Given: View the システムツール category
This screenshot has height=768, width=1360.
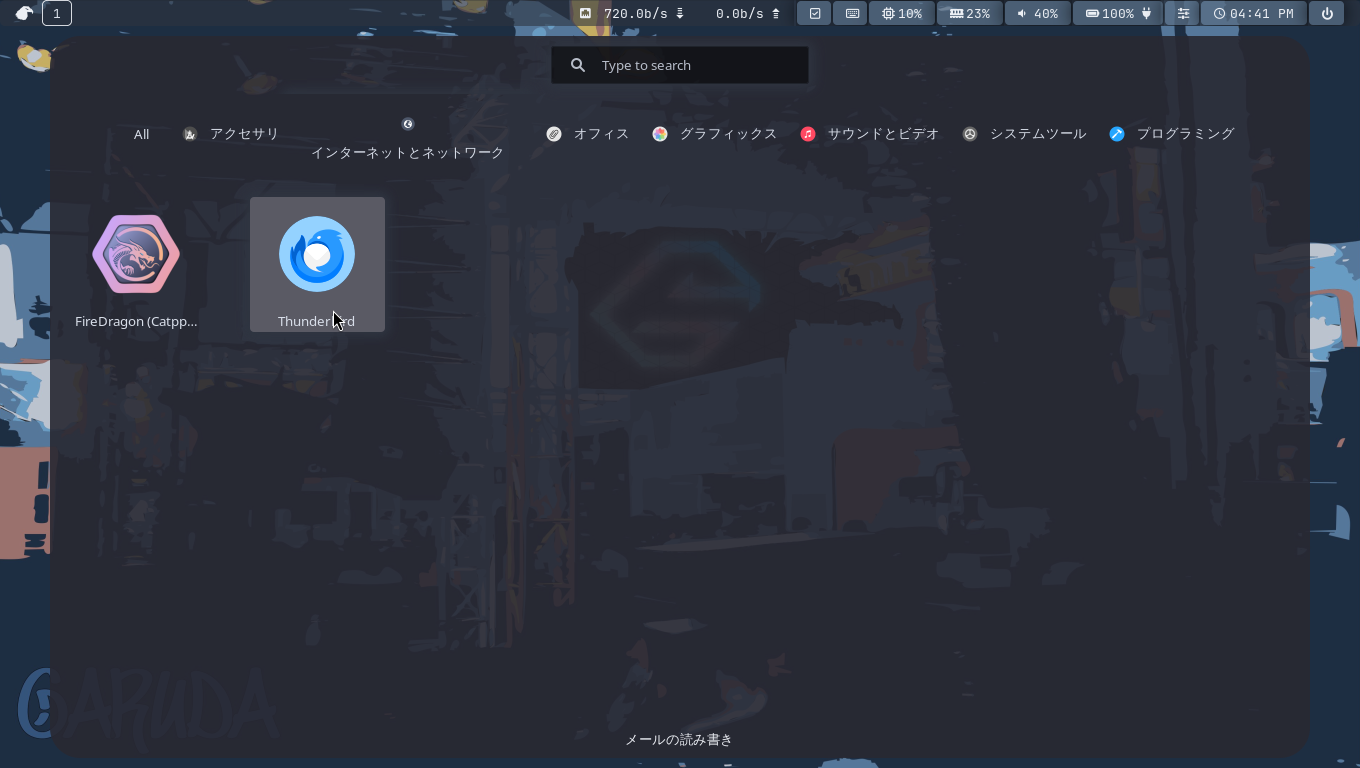Looking at the screenshot, I should pyautogui.click(x=1025, y=134).
